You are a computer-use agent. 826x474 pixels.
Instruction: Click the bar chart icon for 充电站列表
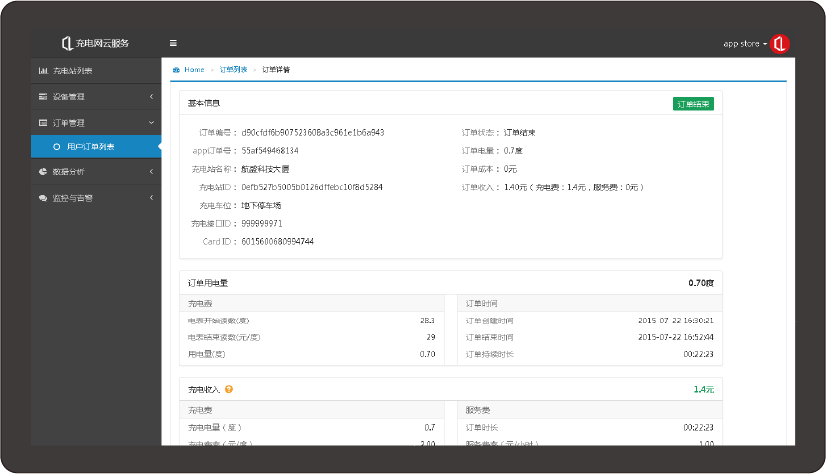(43, 71)
